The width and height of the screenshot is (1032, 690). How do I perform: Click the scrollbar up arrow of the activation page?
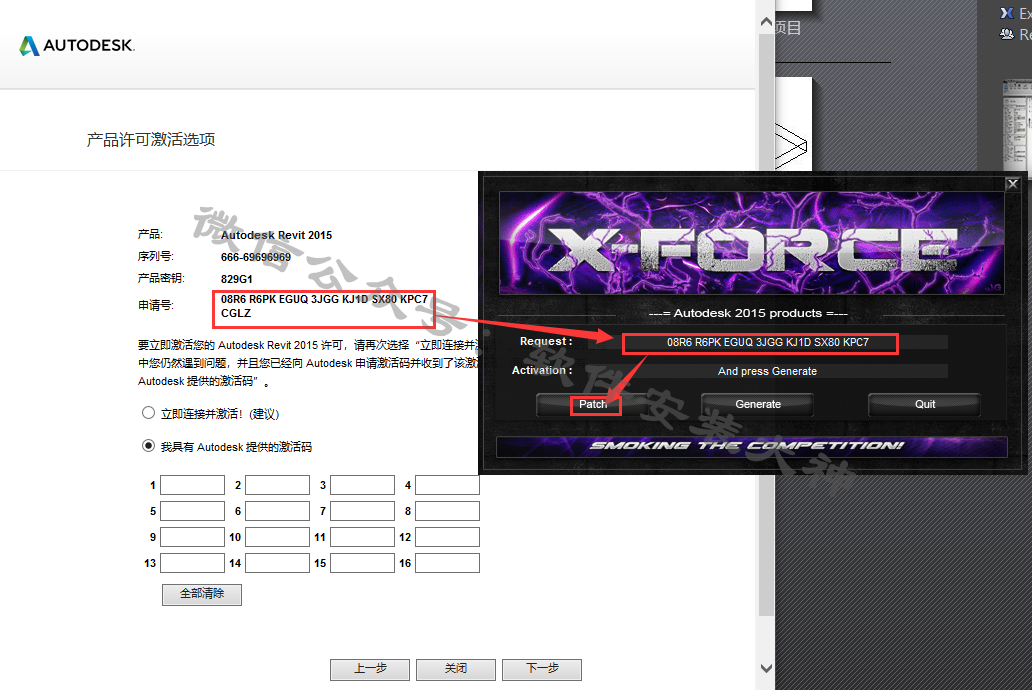766,22
